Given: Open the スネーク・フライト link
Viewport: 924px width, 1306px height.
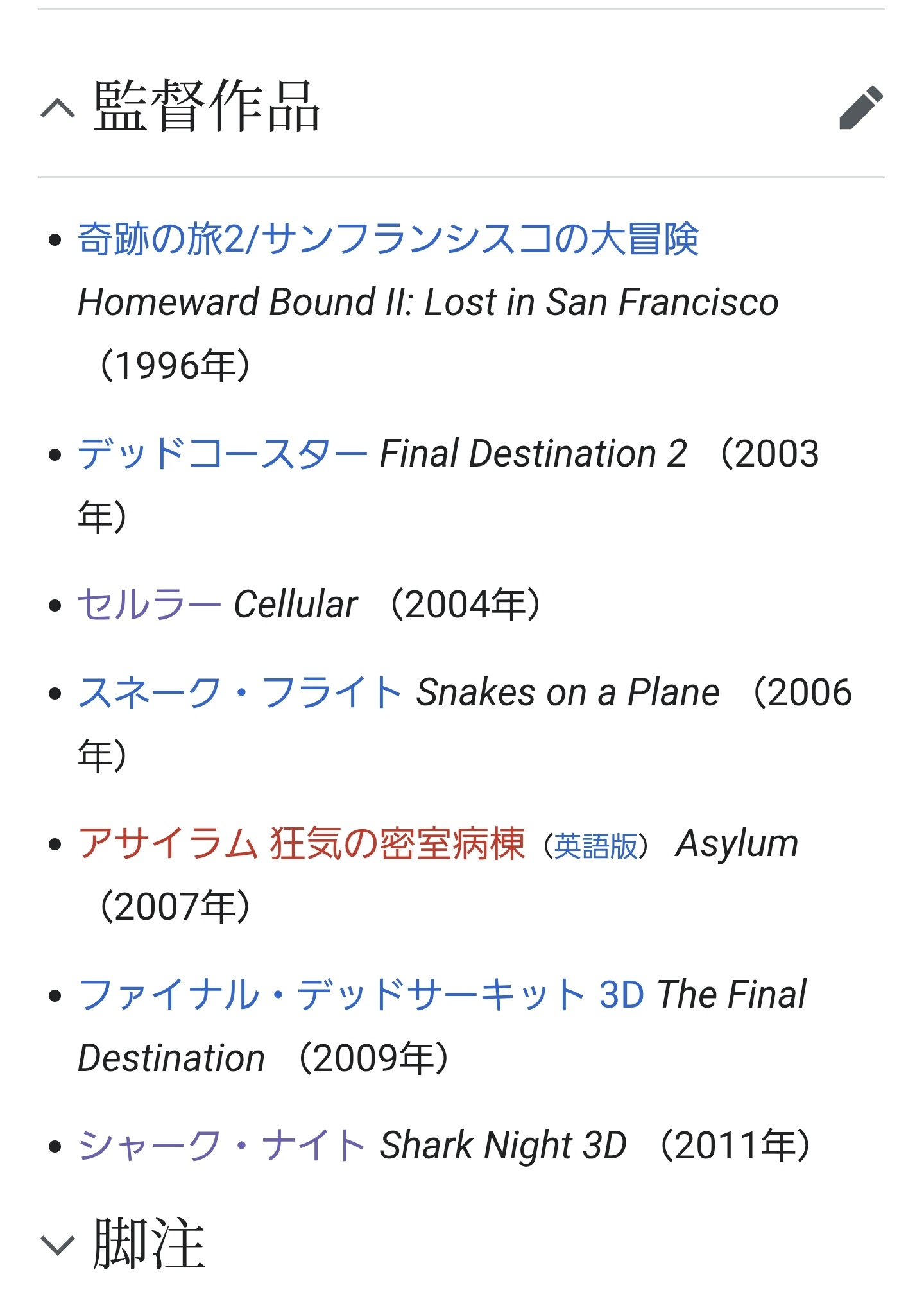Looking at the screenshot, I should click(x=241, y=692).
